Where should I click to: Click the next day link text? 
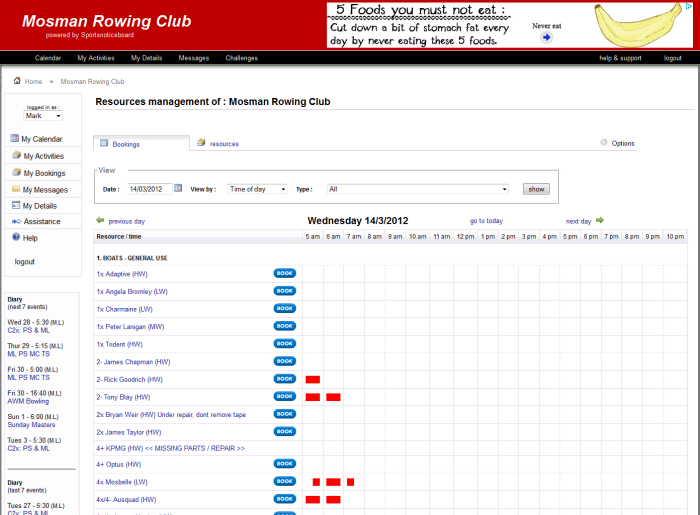(578, 221)
